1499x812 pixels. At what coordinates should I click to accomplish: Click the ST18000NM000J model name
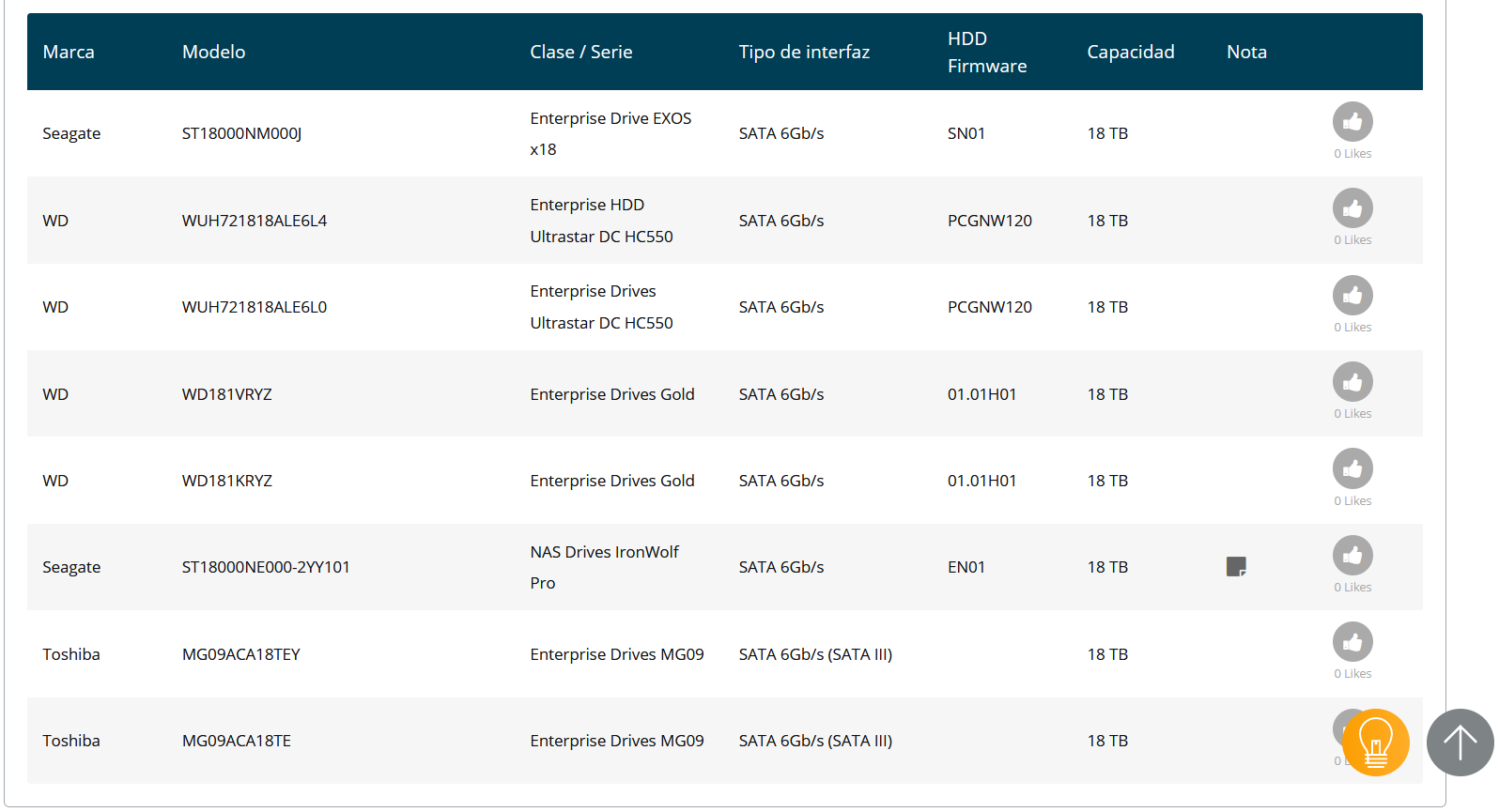click(x=241, y=133)
